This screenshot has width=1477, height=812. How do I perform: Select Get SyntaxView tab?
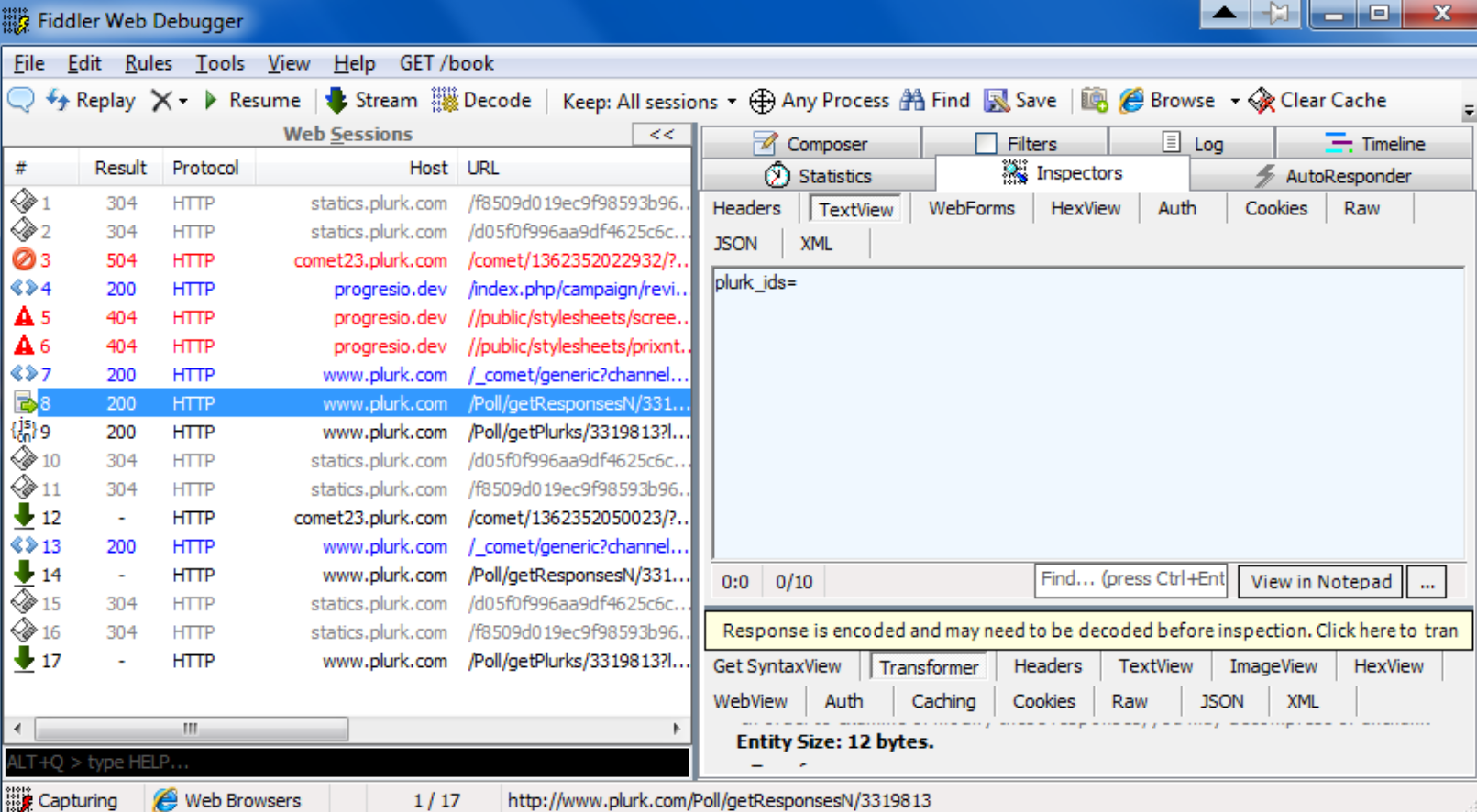(777, 666)
